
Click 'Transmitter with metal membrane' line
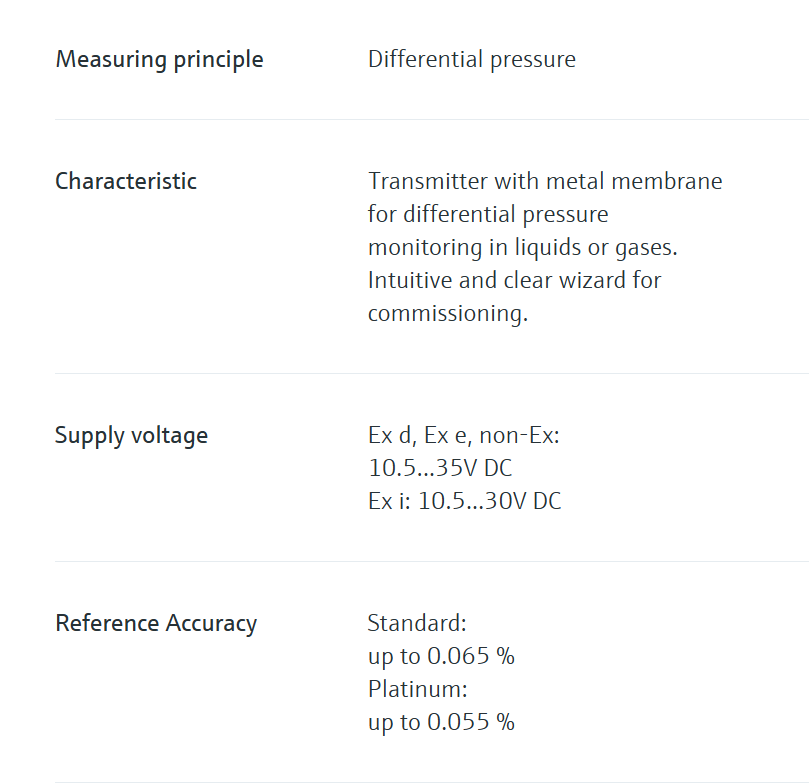[545, 182]
